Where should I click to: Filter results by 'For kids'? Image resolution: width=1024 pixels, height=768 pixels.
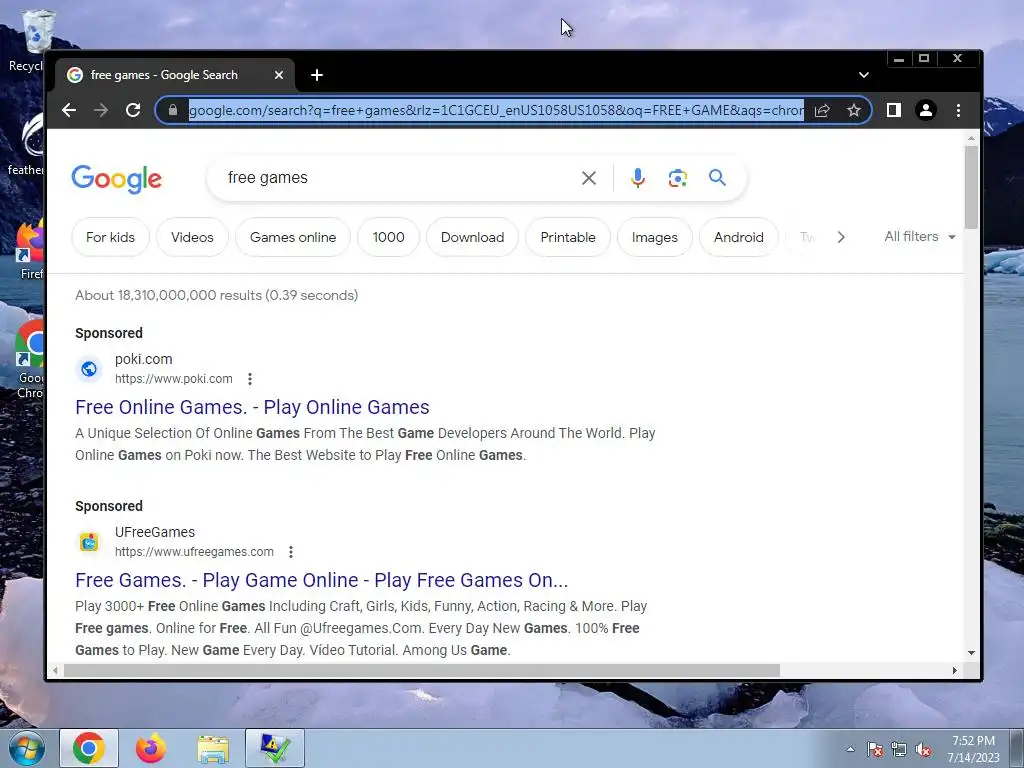click(110, 237)
